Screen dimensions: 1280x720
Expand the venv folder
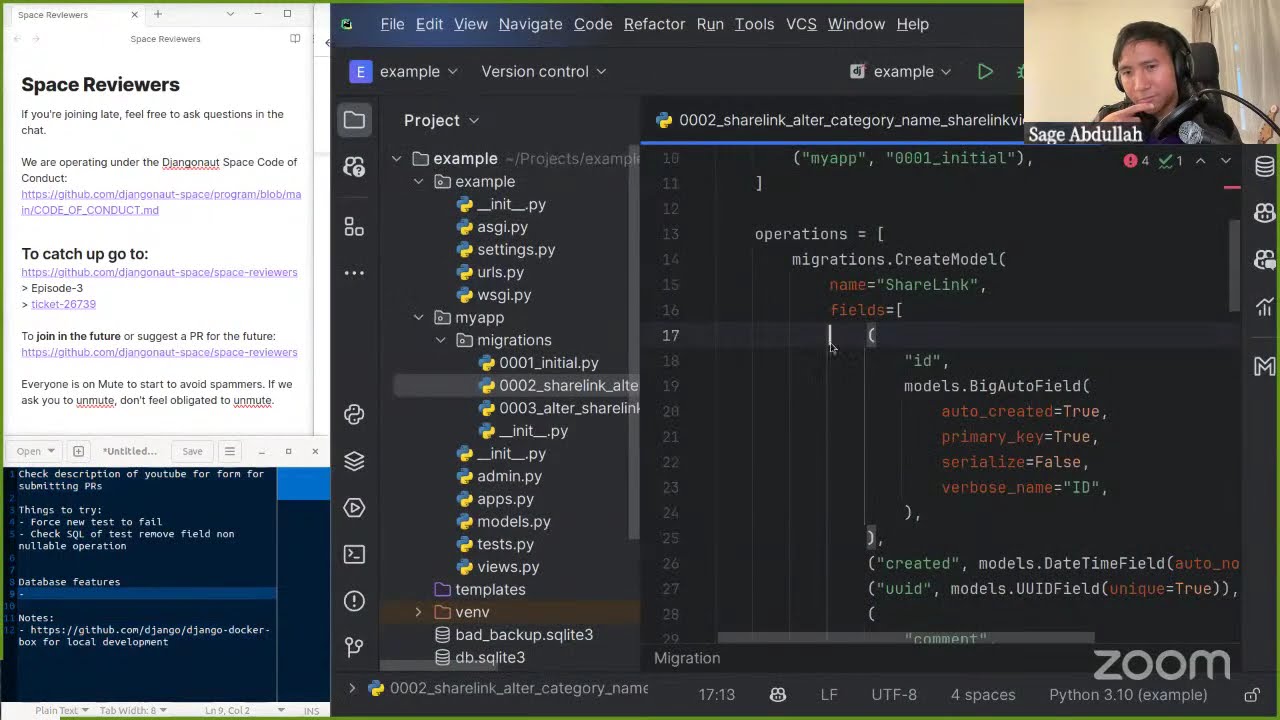pos(418,612)
